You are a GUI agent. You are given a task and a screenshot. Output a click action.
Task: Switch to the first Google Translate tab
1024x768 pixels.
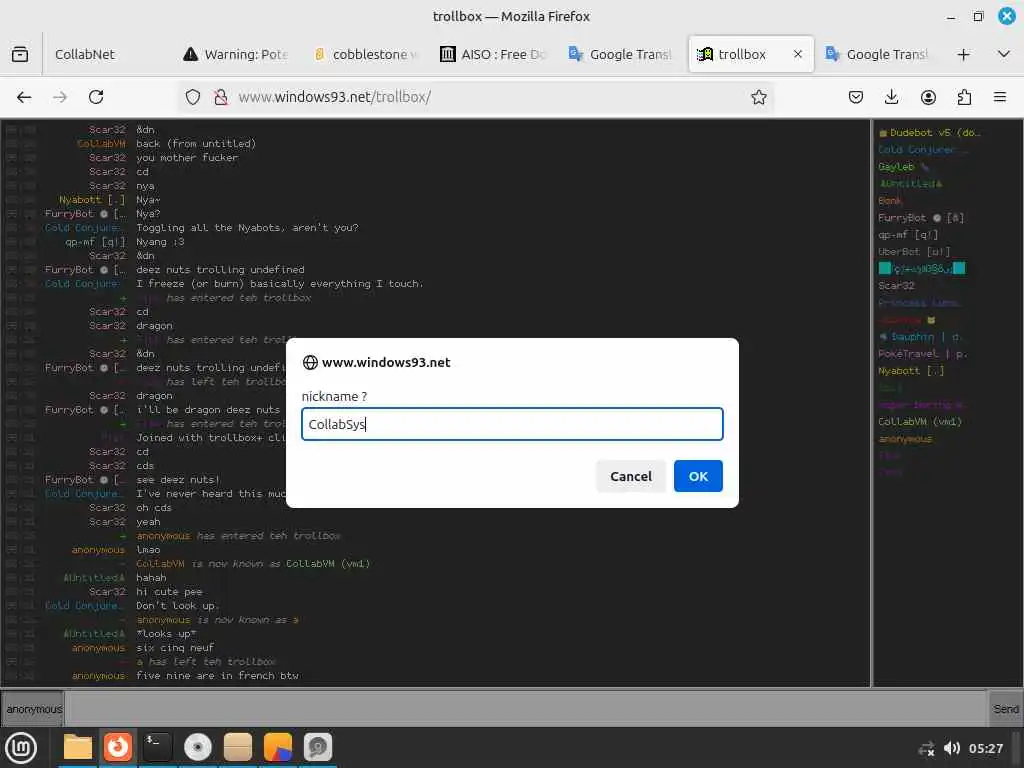(x=620, y=54)
